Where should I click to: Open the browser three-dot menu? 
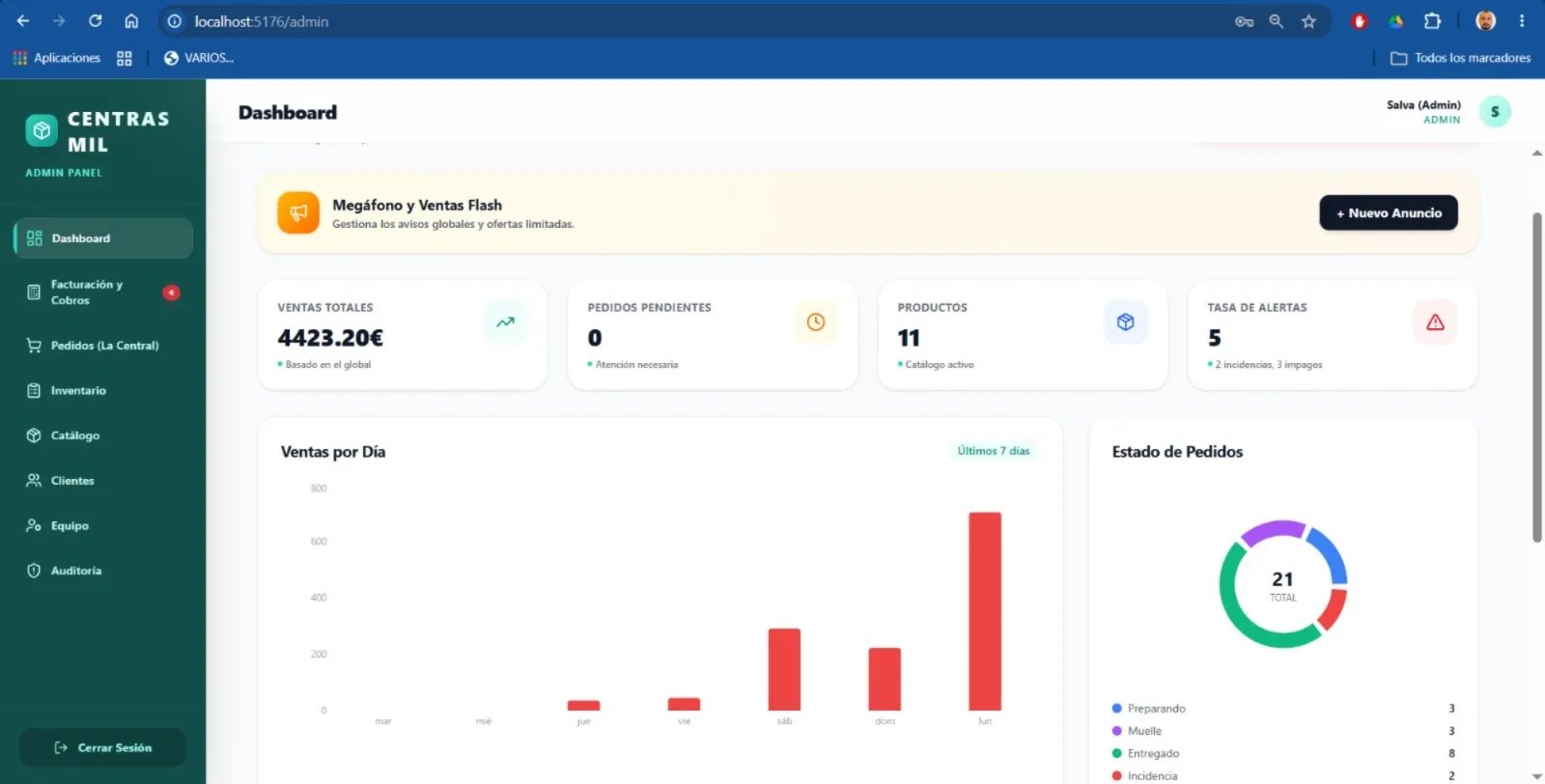click(x=1522, y=21)
